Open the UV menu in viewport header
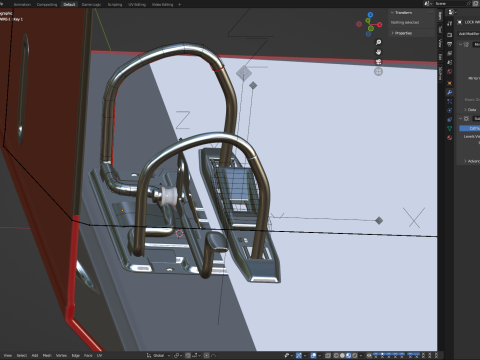The width and height of the screenshot is (480, 360). 99,355
